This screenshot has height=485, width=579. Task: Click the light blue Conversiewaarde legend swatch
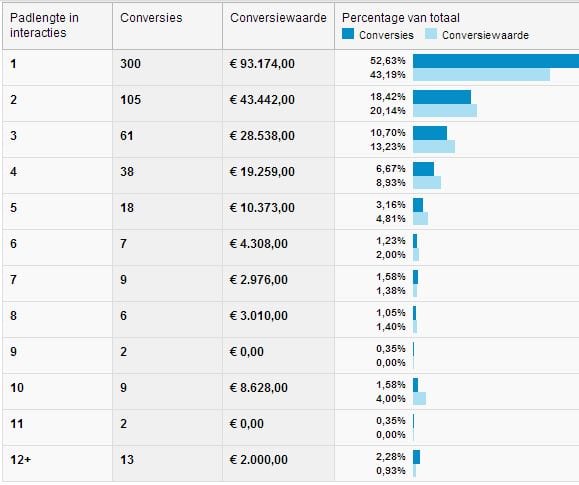tap(431, 34)
